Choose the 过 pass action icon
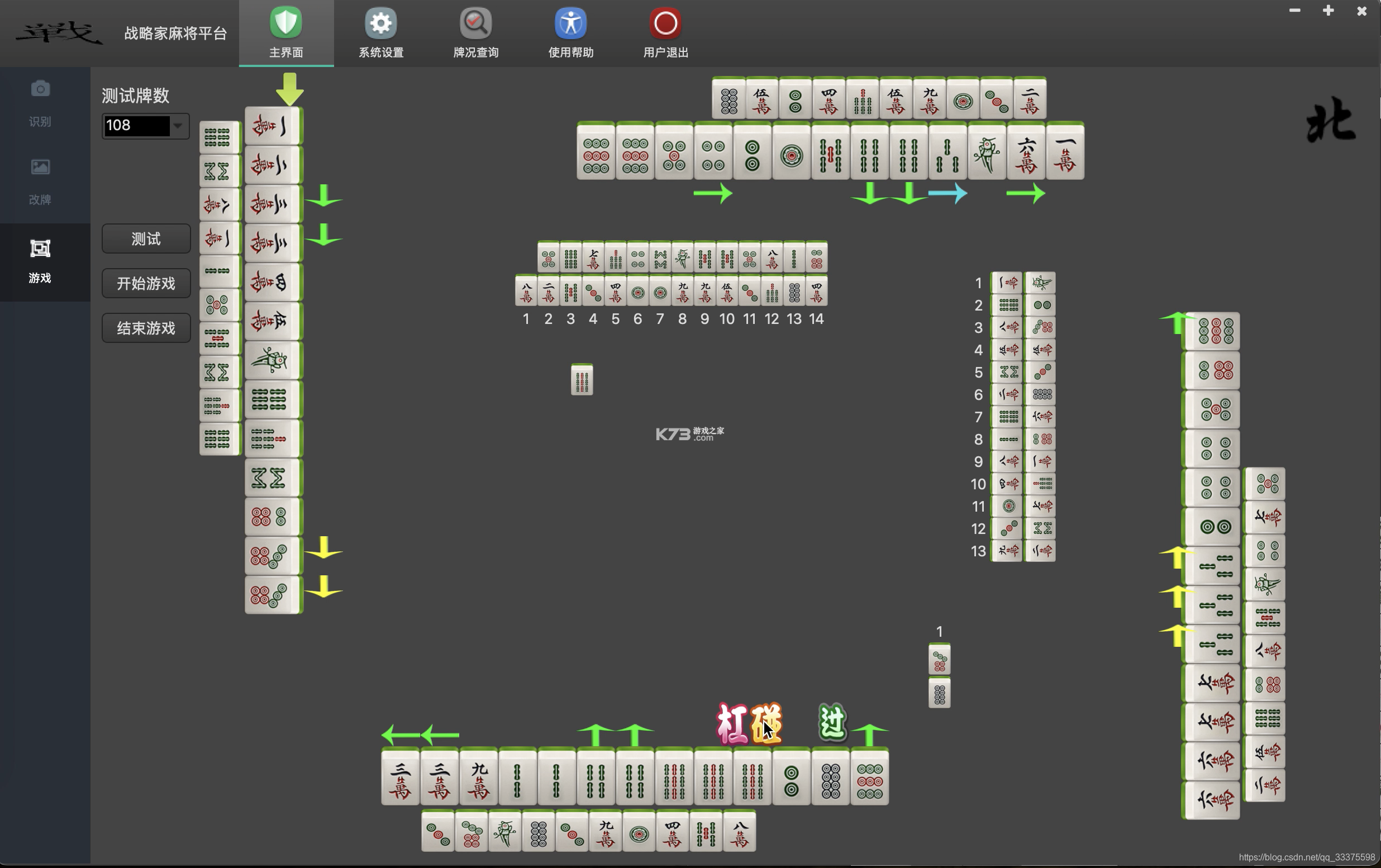Viewport: 1381px width, 868px height. tap(832, 721)
